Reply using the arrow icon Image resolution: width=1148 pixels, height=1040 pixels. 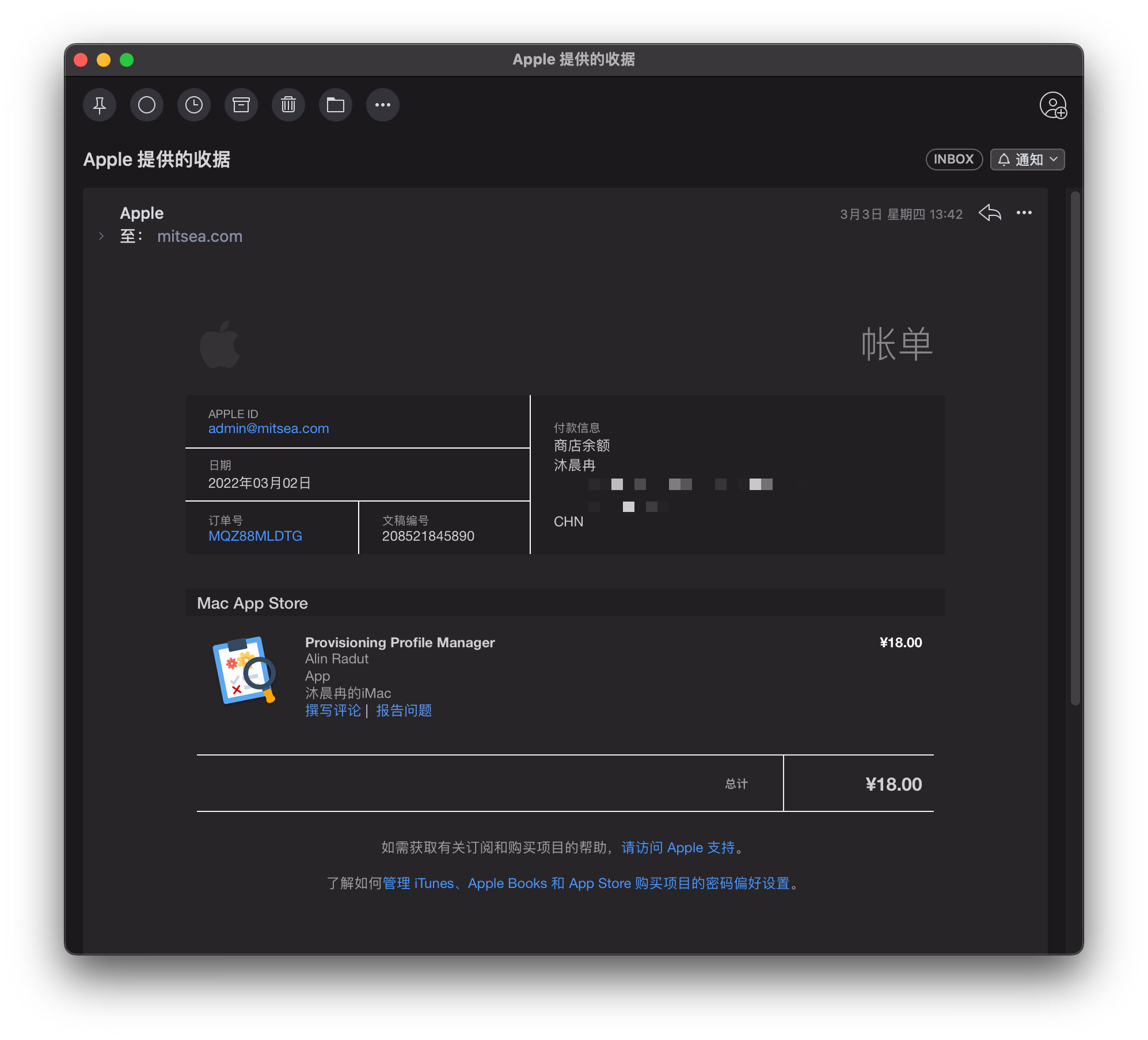click(990, 213)
